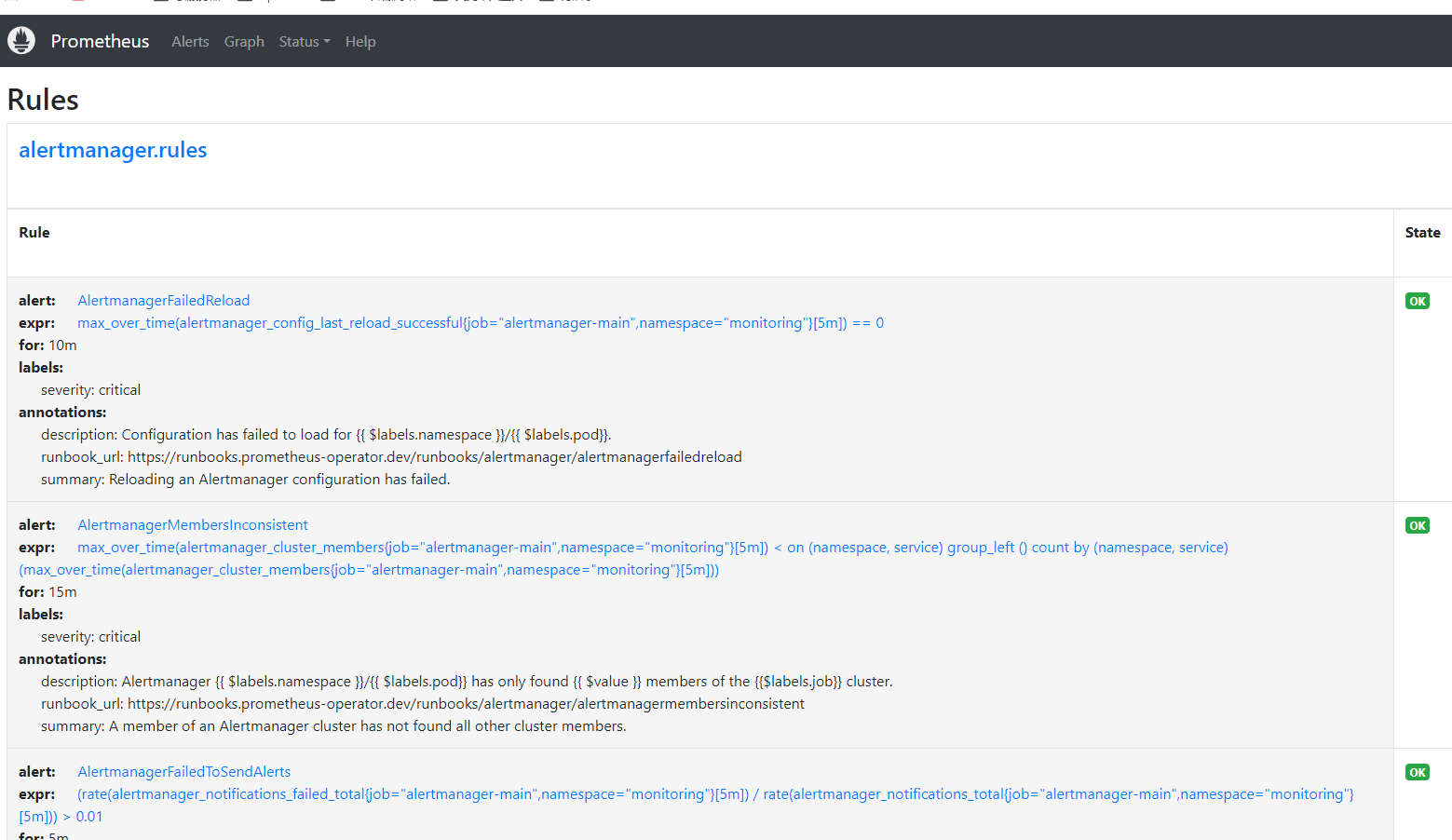Image resolution: width=1452 pixels, height=840 pixels.
Task: Open the alertmanager.rules group link
Action: point(113,150)
